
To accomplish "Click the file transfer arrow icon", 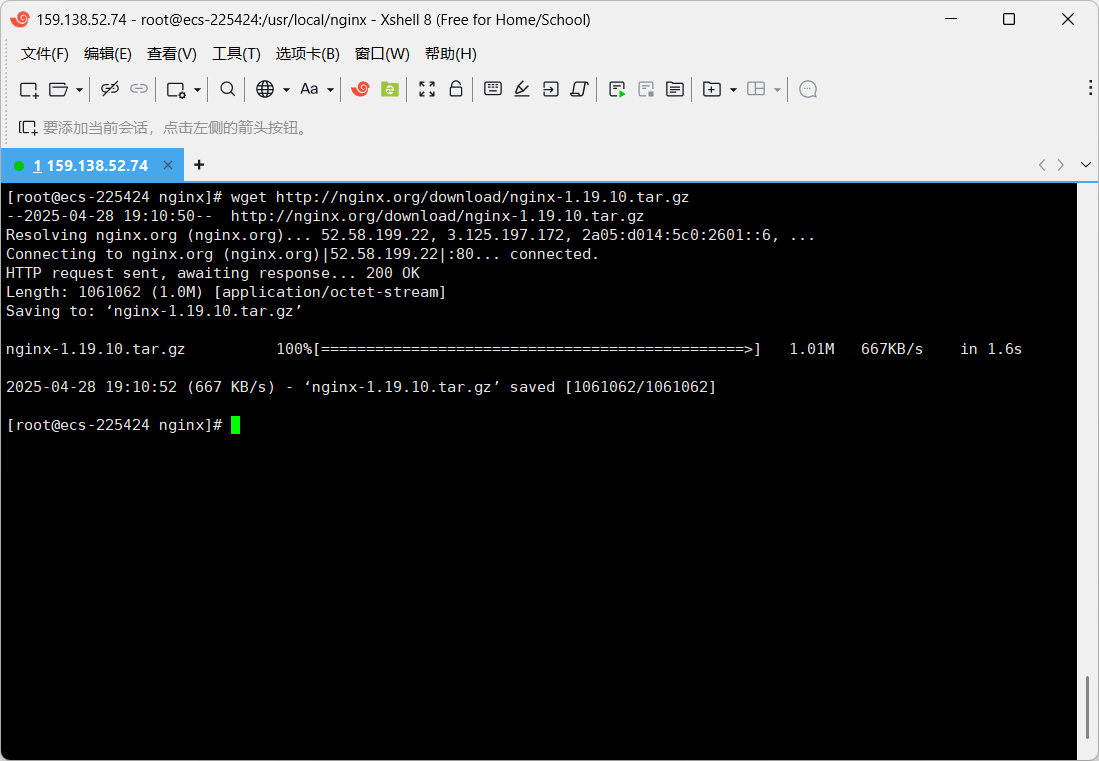I will coord(551,89).
